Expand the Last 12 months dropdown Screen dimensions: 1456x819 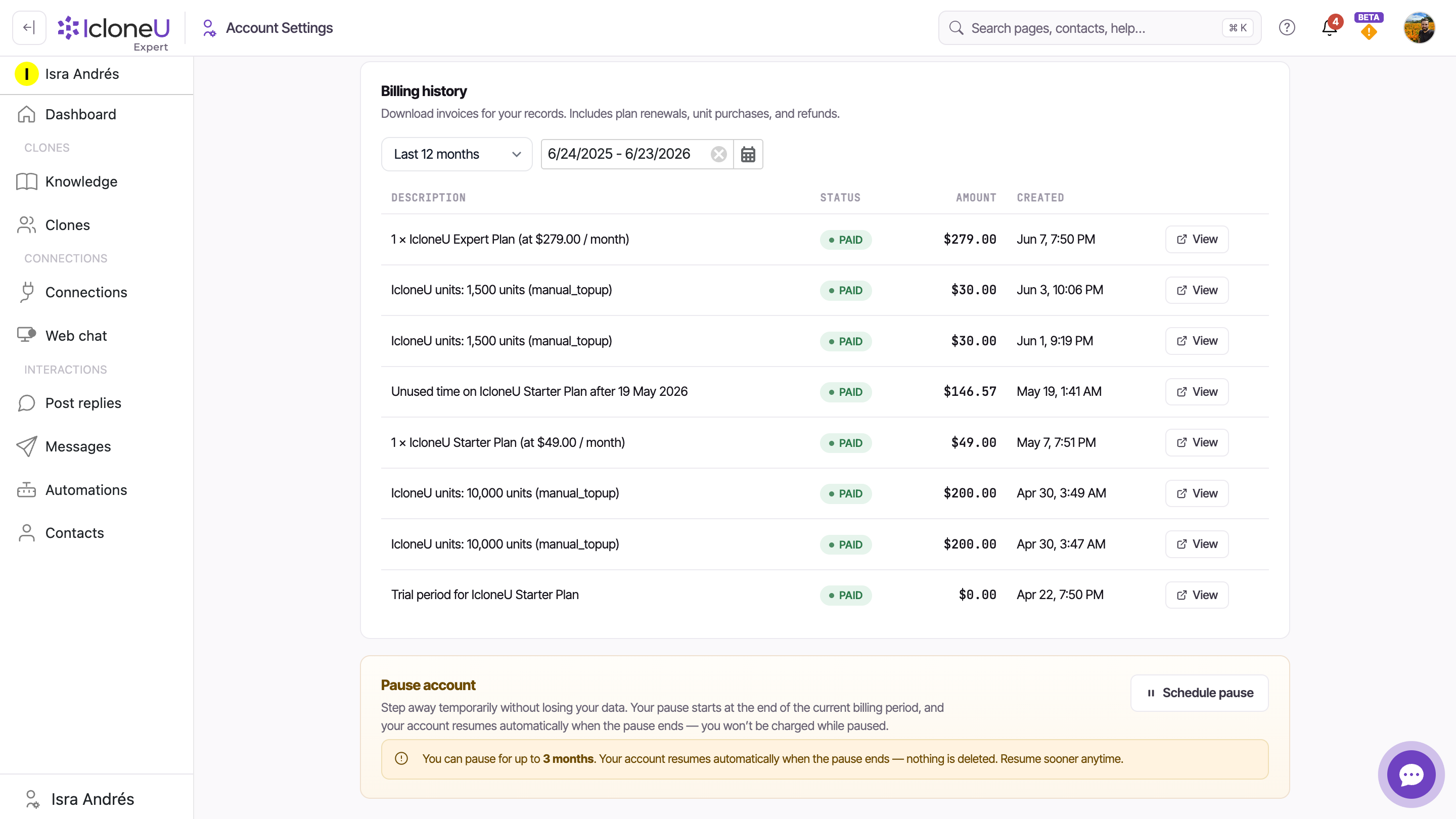click(x=457, y=154)
